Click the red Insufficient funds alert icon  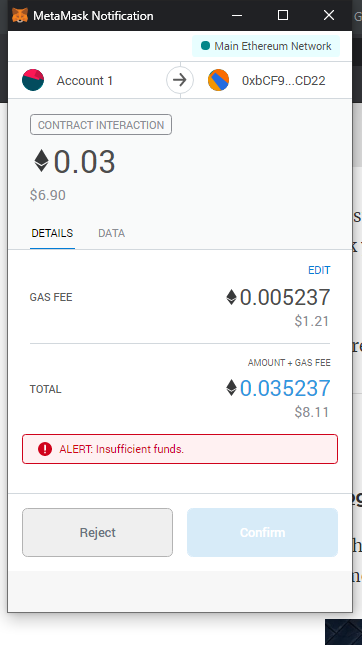pyautogui.click(x=45, y=449)
